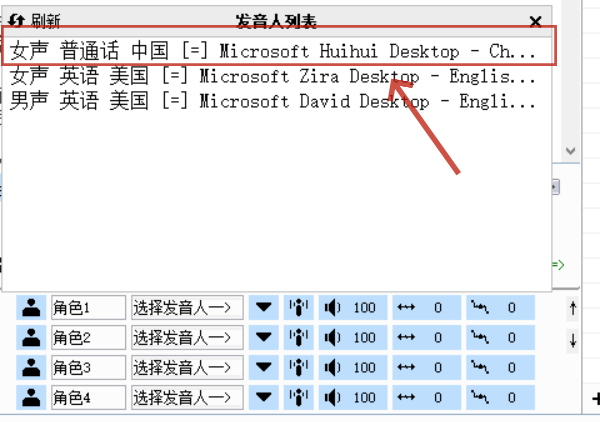The height and width of the screenshot is (422, 600).
Task: Click volume speaker icon for 角色1
Action: 333,307
